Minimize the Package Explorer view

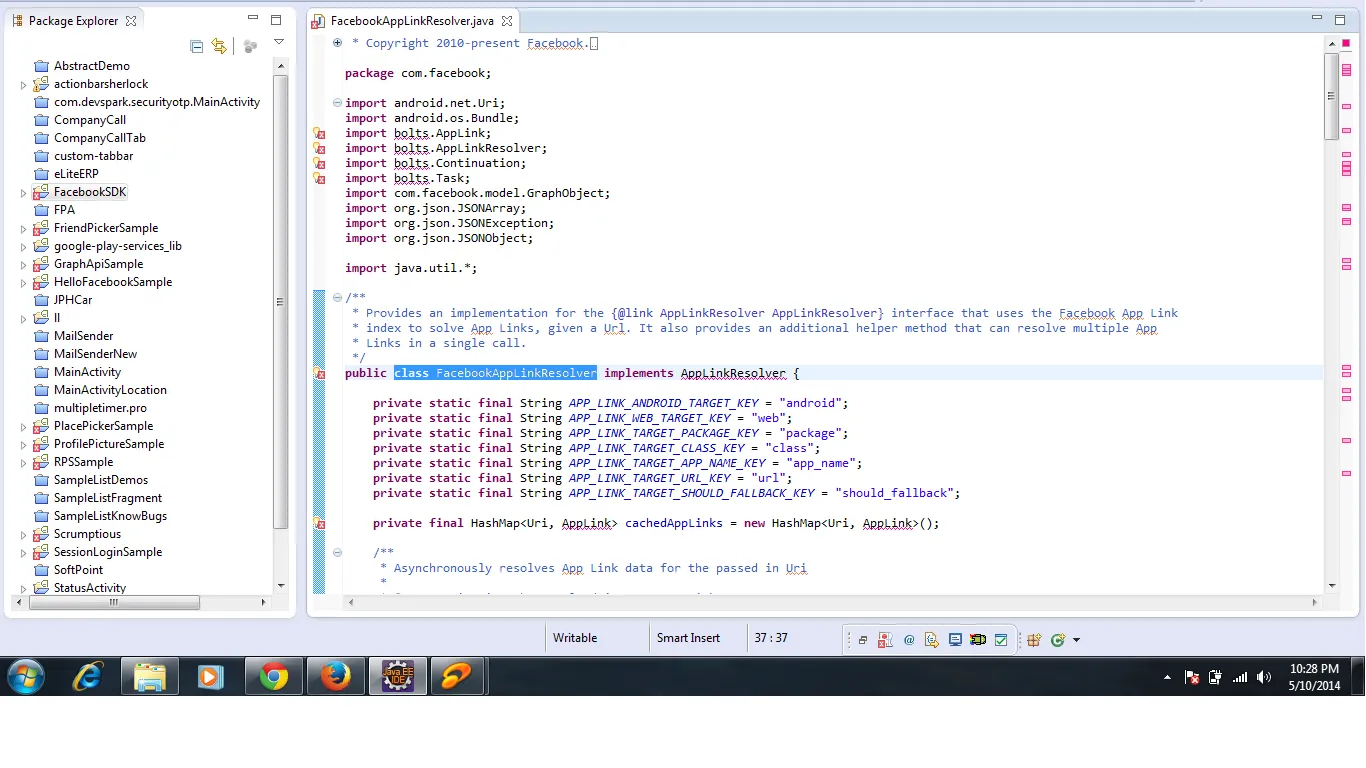pyautogui.click(x=253, y=19)
